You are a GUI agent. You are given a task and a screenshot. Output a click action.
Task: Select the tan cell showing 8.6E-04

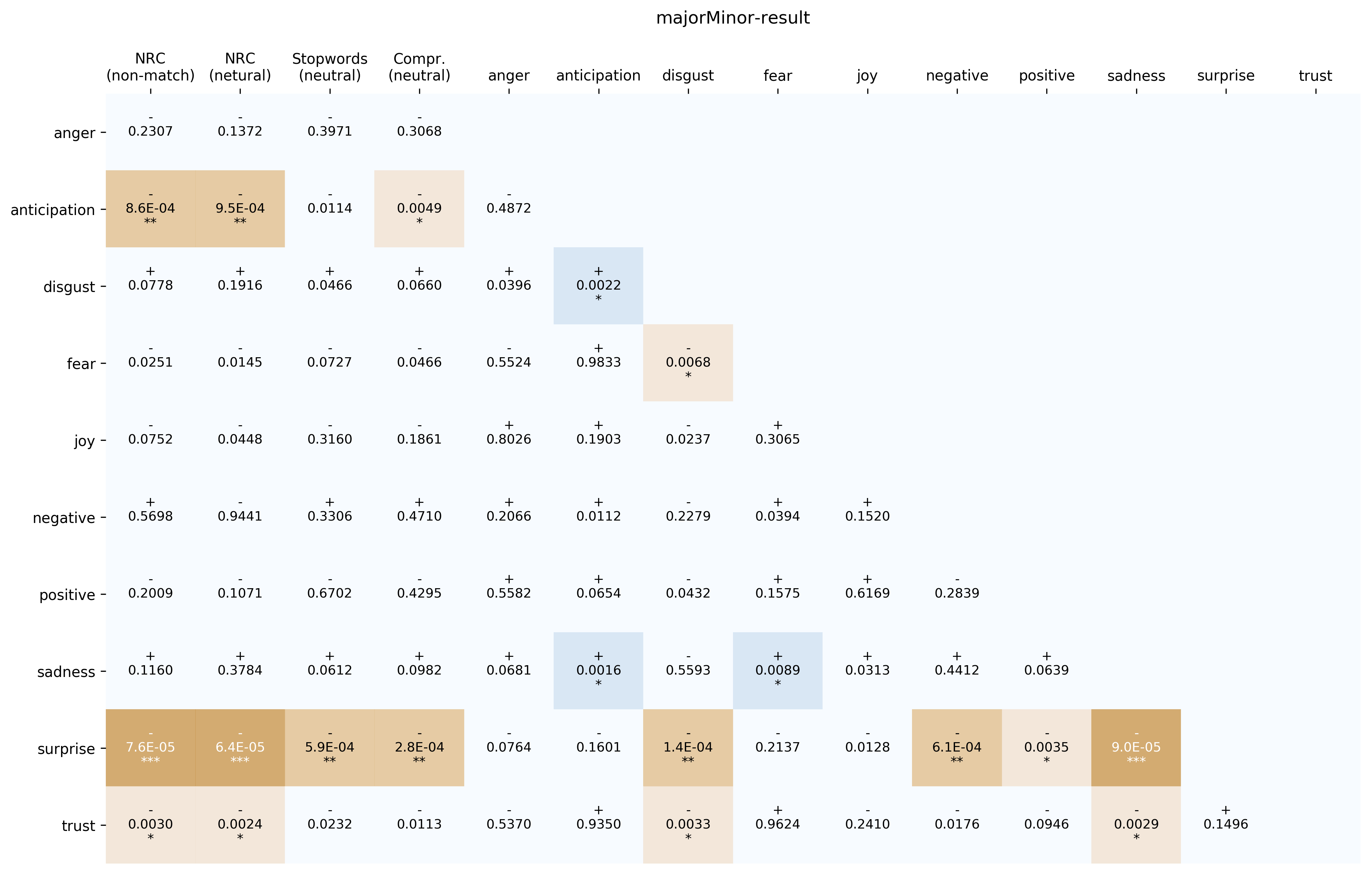pos(151,208)
